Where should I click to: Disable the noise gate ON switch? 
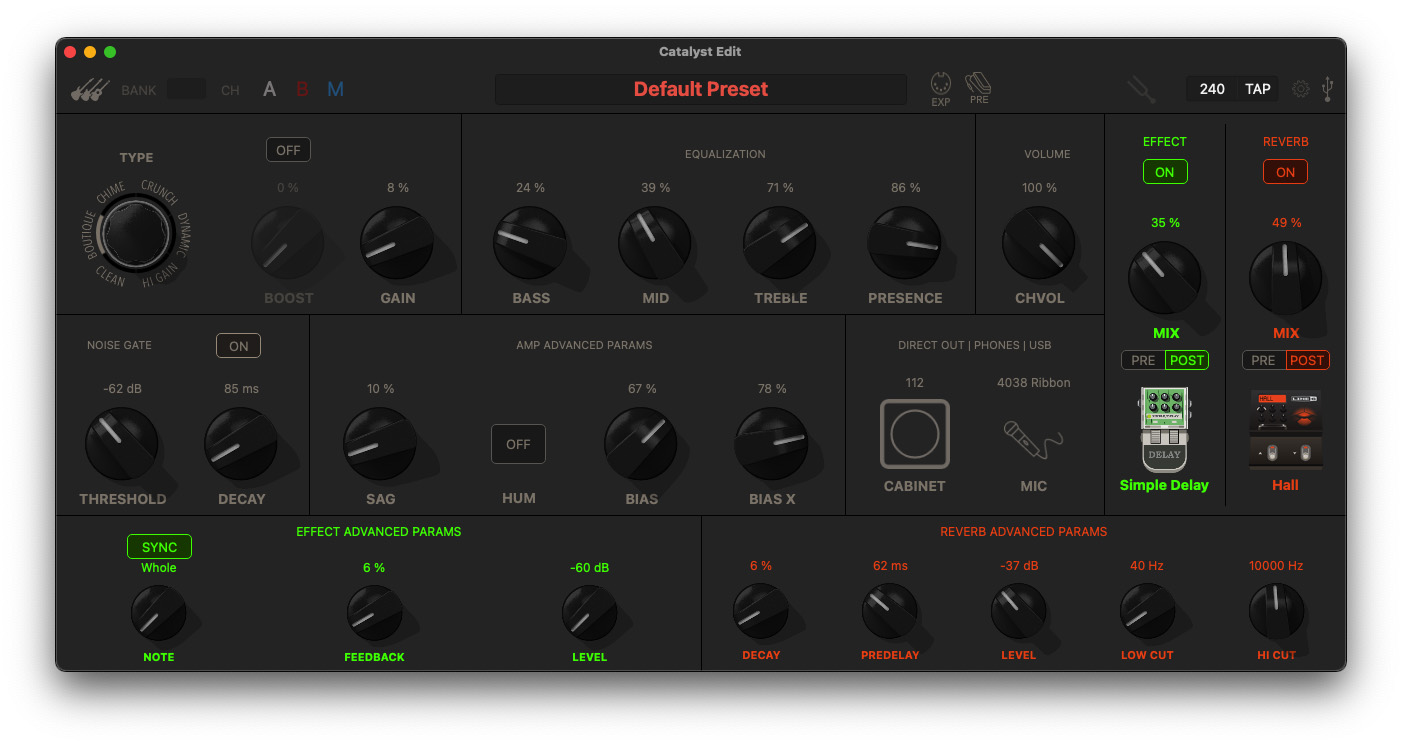(x=238, y=345)
